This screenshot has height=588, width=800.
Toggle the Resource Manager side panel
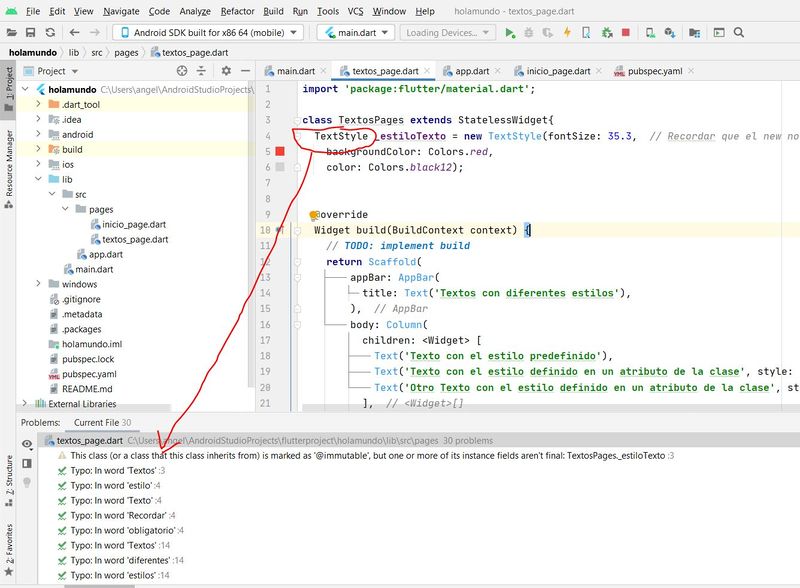tap(9, 168)
